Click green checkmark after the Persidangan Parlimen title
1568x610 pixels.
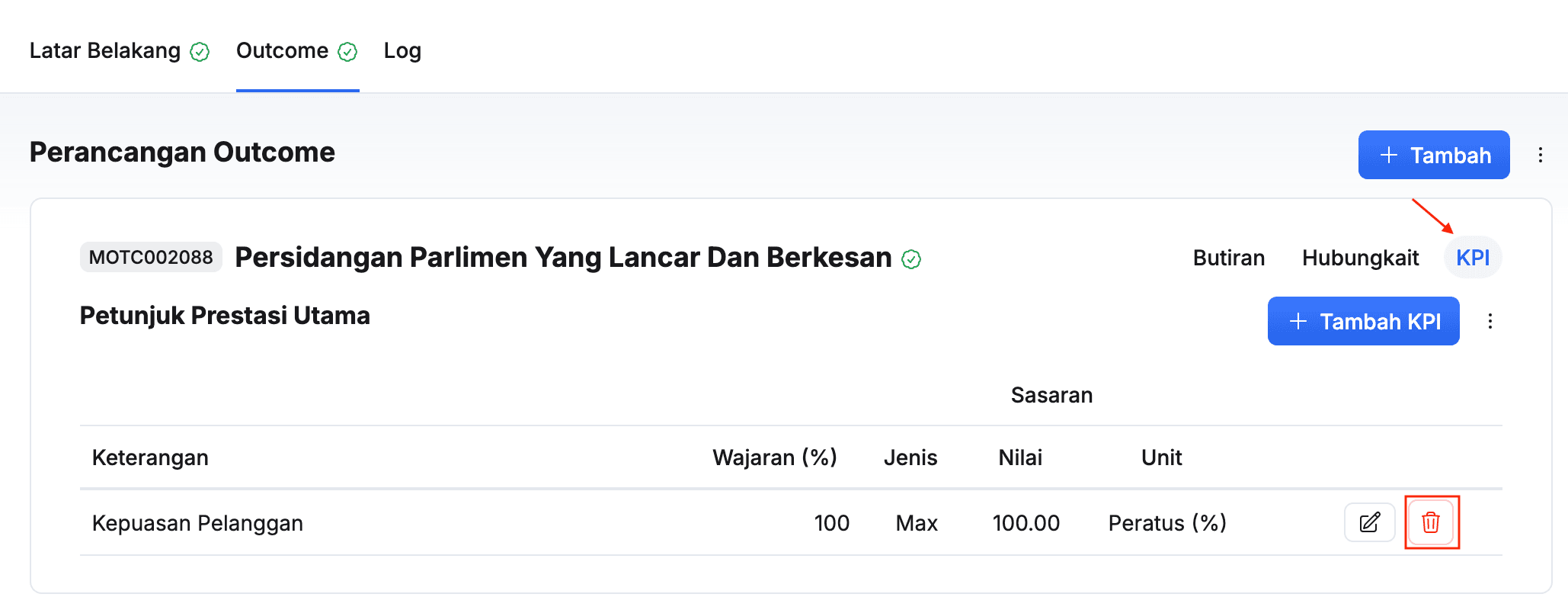[x=911, y=259]
